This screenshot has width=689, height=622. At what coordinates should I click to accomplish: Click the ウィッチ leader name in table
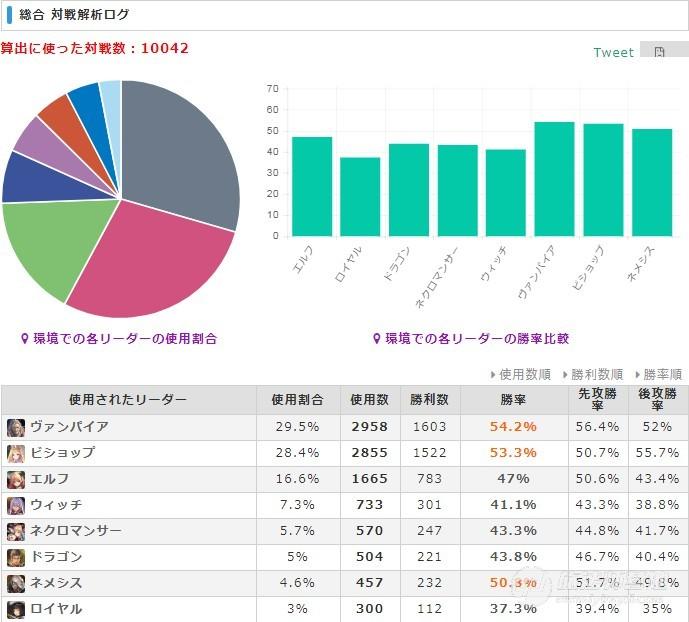[x=56, y=504]
